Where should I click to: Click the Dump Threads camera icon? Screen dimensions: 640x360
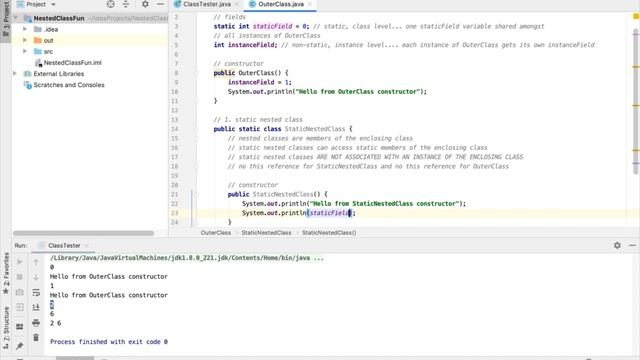[x=20, y=292]
